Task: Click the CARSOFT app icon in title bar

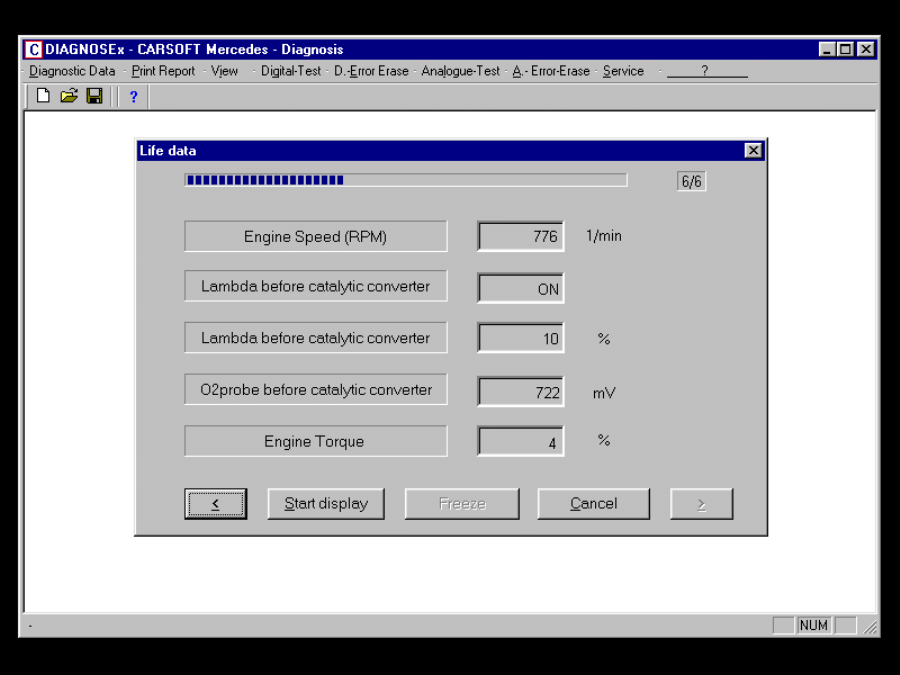Action: tap(33, 49)
